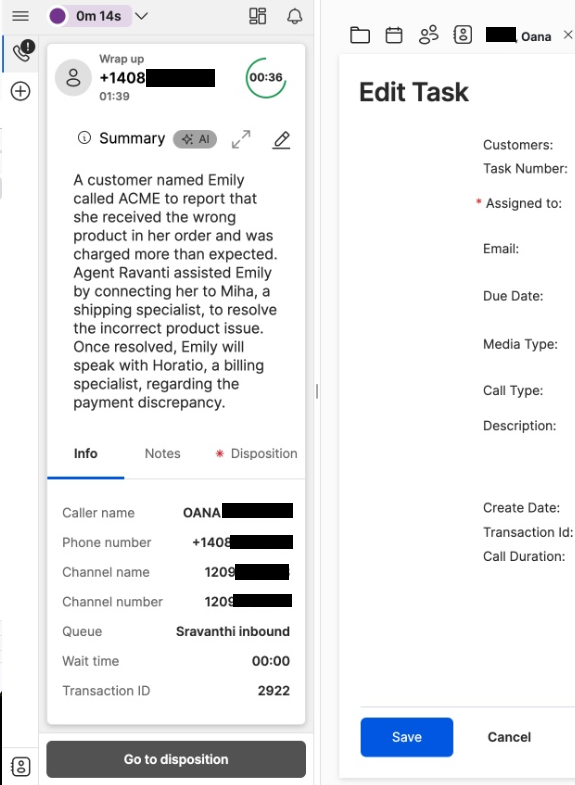The width and height of the screenshot is (575, 785).
Task: Open the folder icon in task toolbar
Action: pyautogui.click(x=360, y=36)
